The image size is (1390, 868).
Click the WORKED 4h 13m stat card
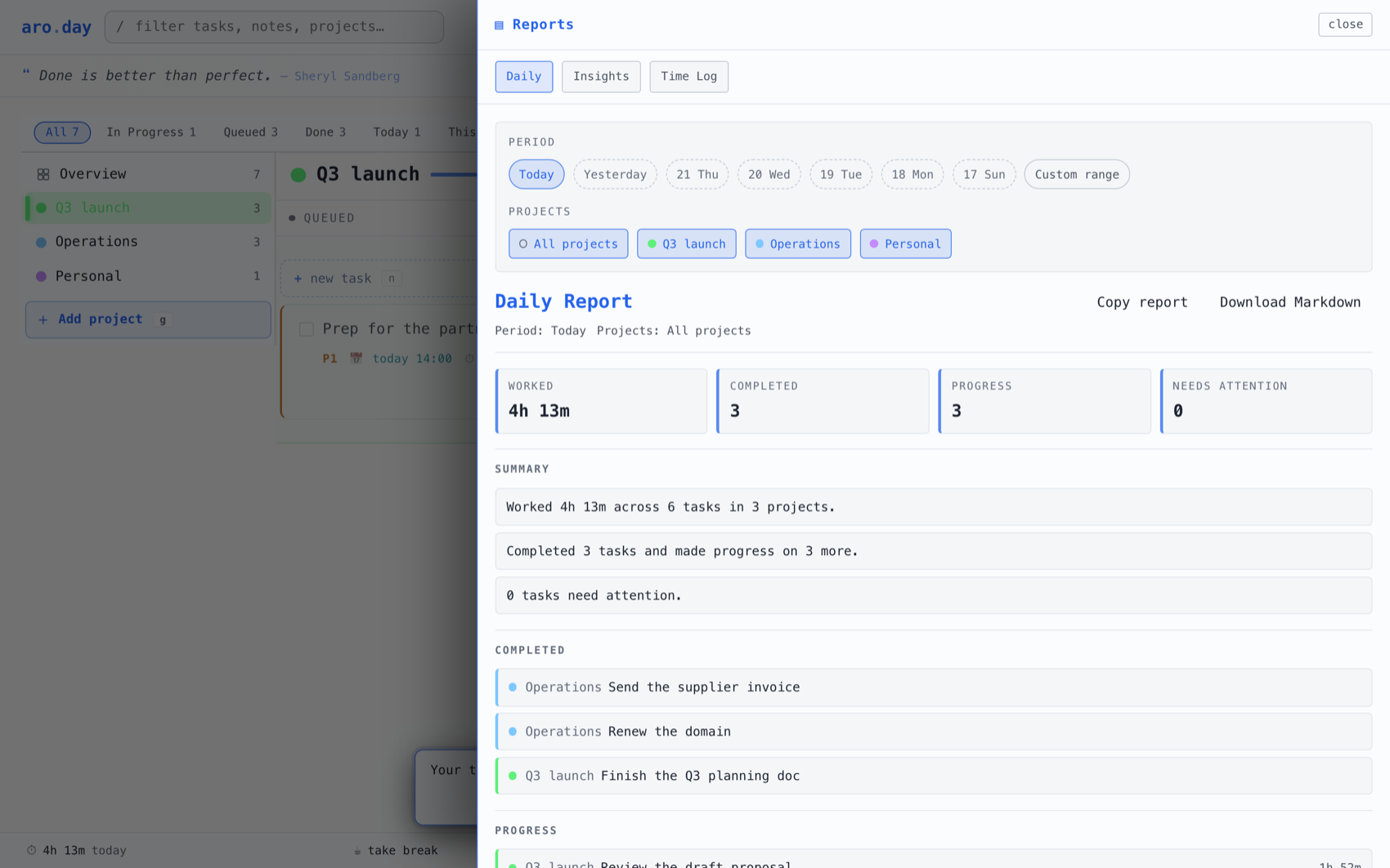(x=601, y=400)
